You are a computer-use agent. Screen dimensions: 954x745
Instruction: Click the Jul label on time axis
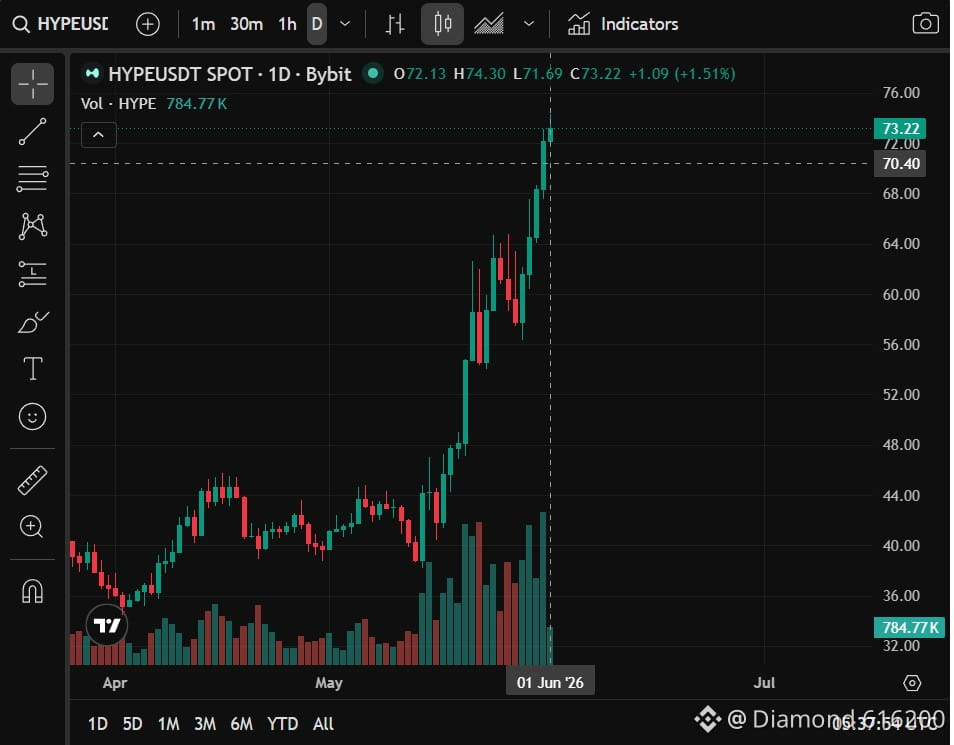coord(764,683)
